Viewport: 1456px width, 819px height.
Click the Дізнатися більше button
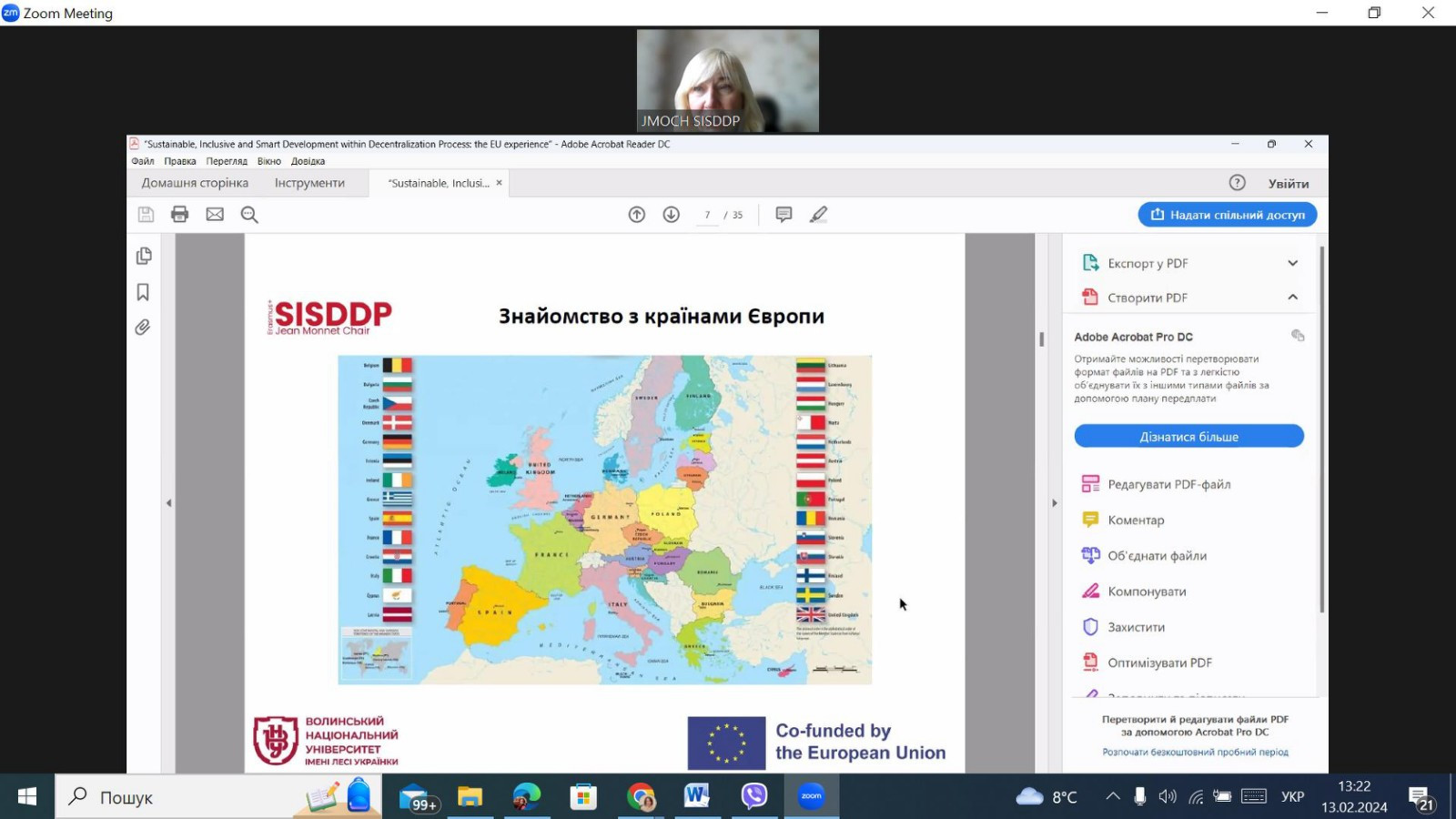tap(1188, 437)
